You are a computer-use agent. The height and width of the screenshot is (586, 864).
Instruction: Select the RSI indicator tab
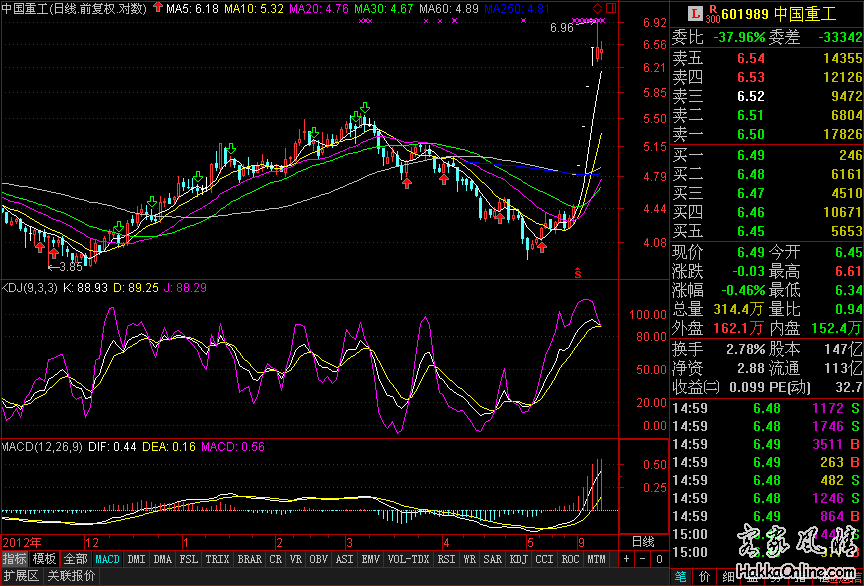[x=446, y=559]
